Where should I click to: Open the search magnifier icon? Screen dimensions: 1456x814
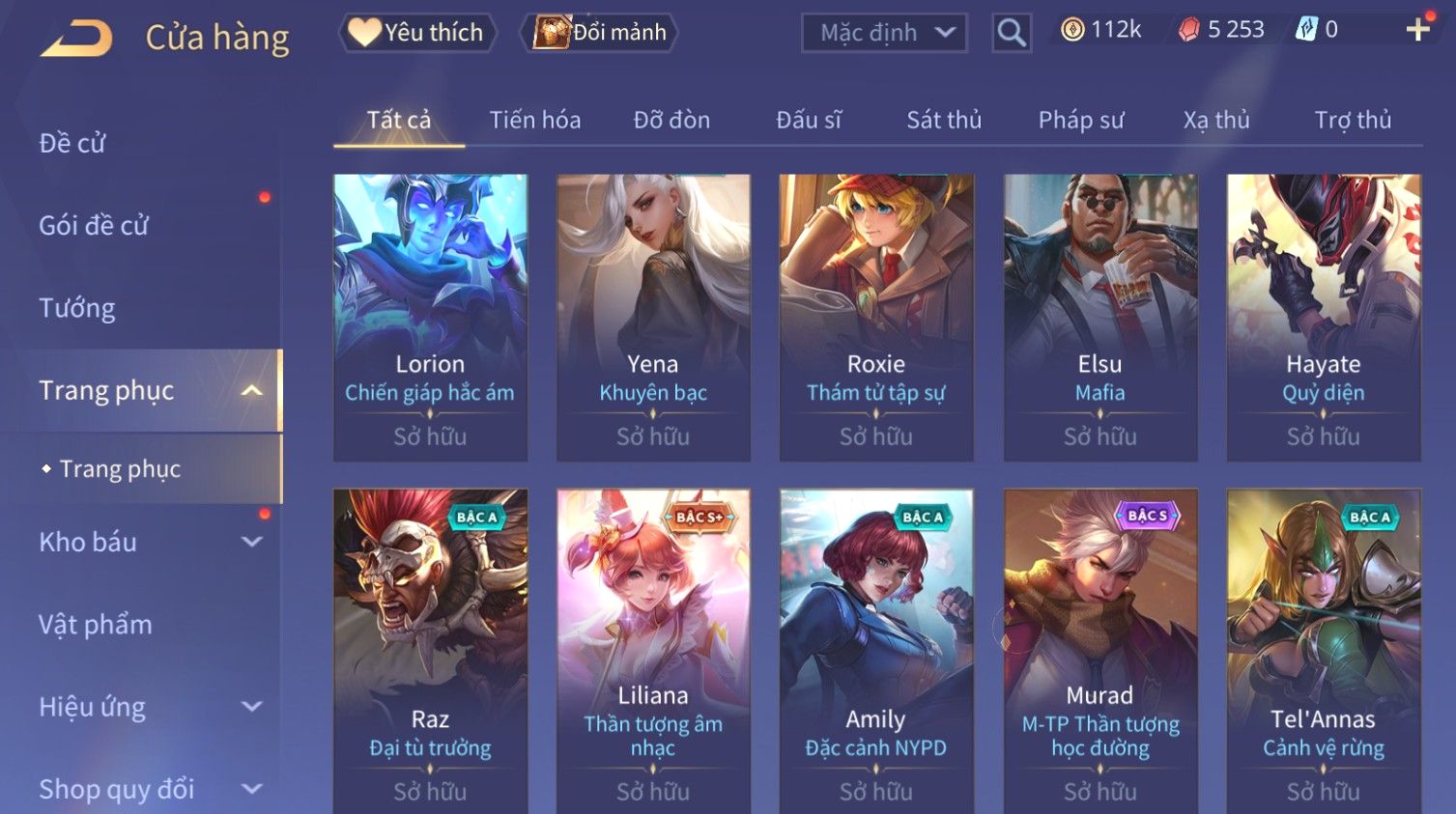(1011, 33)
